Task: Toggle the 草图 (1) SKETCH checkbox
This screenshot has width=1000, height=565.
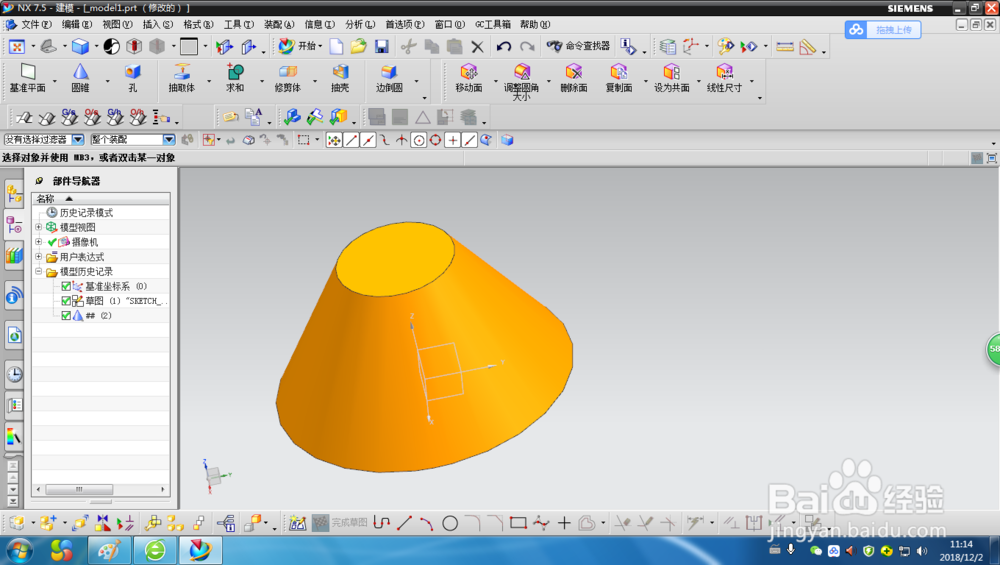Action: point(66,301)
